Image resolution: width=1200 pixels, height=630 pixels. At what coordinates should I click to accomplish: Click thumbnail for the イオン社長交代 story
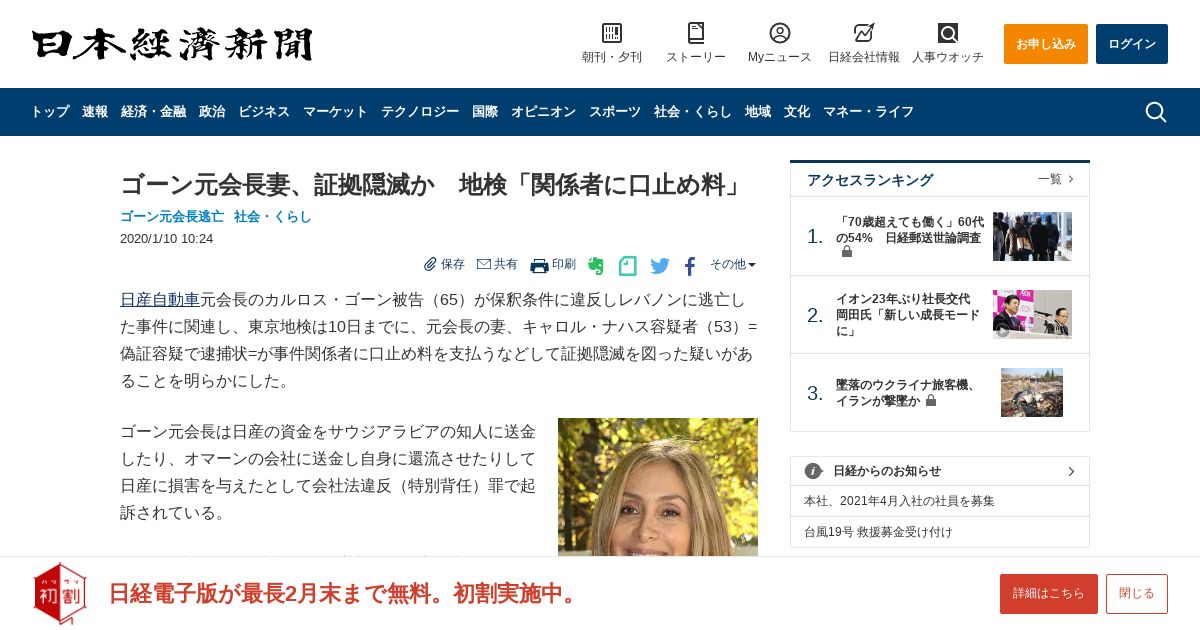[x=1032, y=314]
